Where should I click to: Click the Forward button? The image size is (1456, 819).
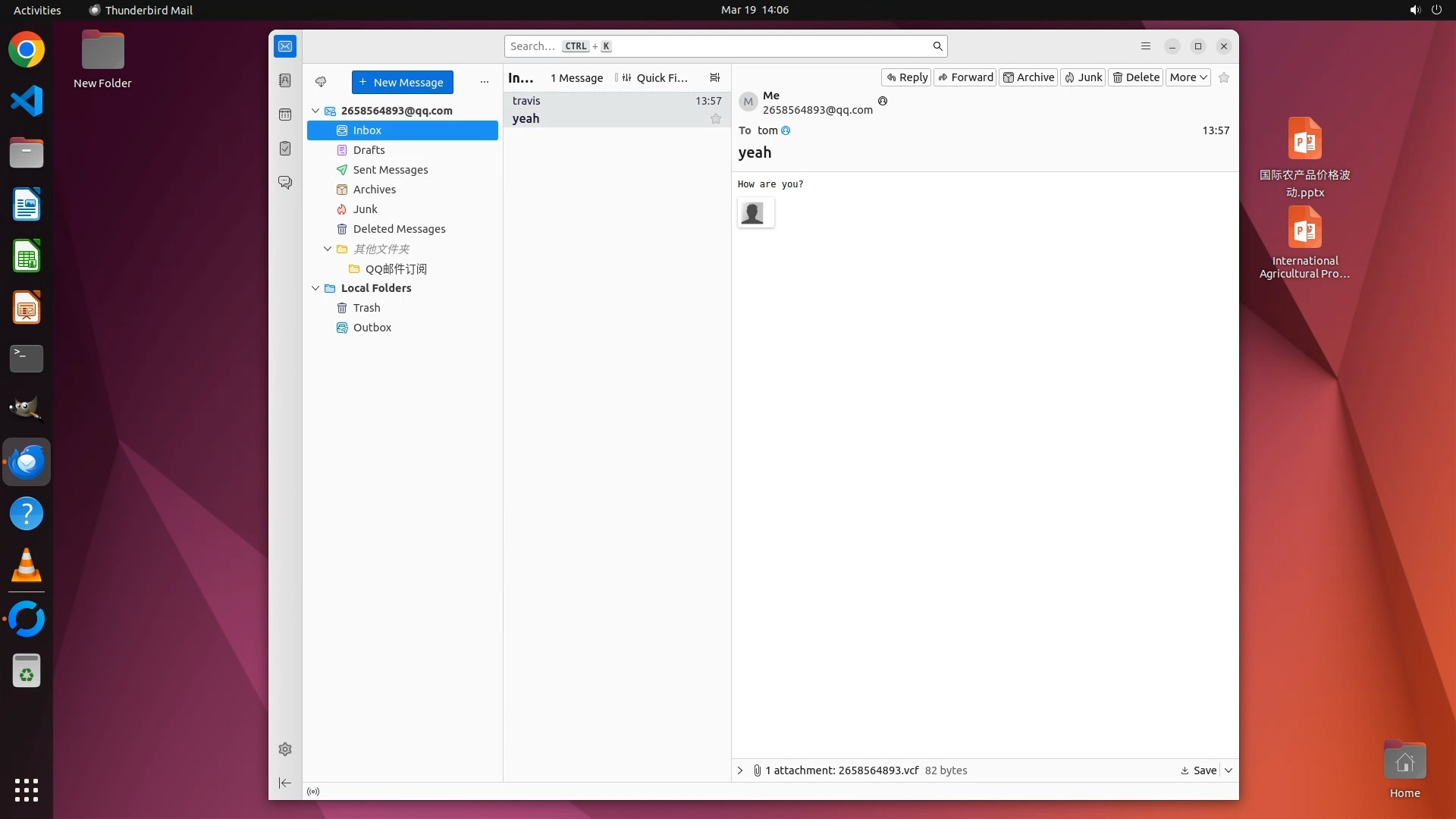pyautogui.click(x=965, y=77)
